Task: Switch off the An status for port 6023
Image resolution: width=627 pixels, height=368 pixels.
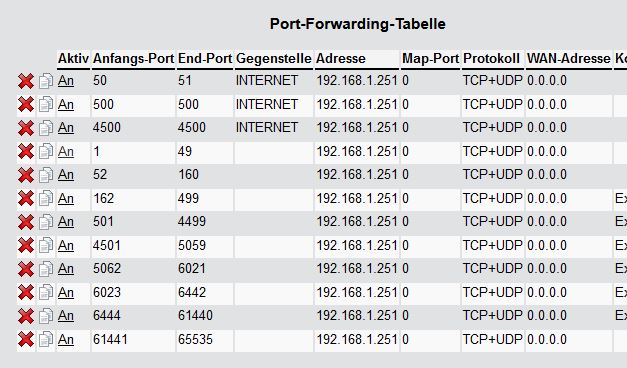Action: [x=66, y=292]
